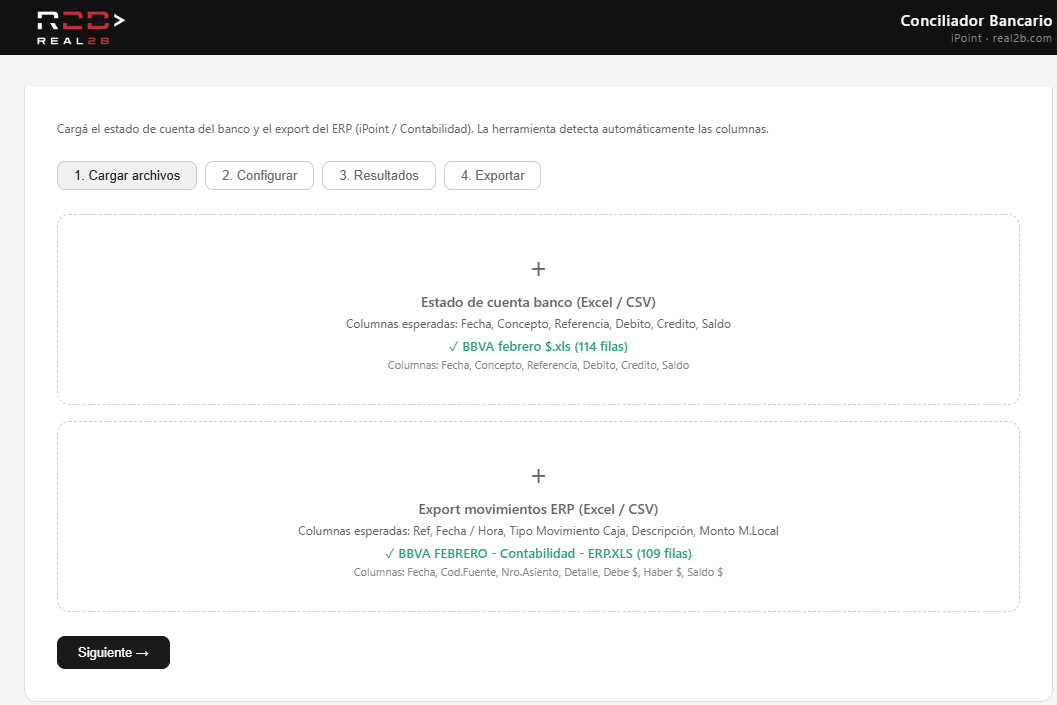1057x705 pixels.
Task: Click the REAL2B logo in header
Action: pyautogui.click(x=81, y=28)
